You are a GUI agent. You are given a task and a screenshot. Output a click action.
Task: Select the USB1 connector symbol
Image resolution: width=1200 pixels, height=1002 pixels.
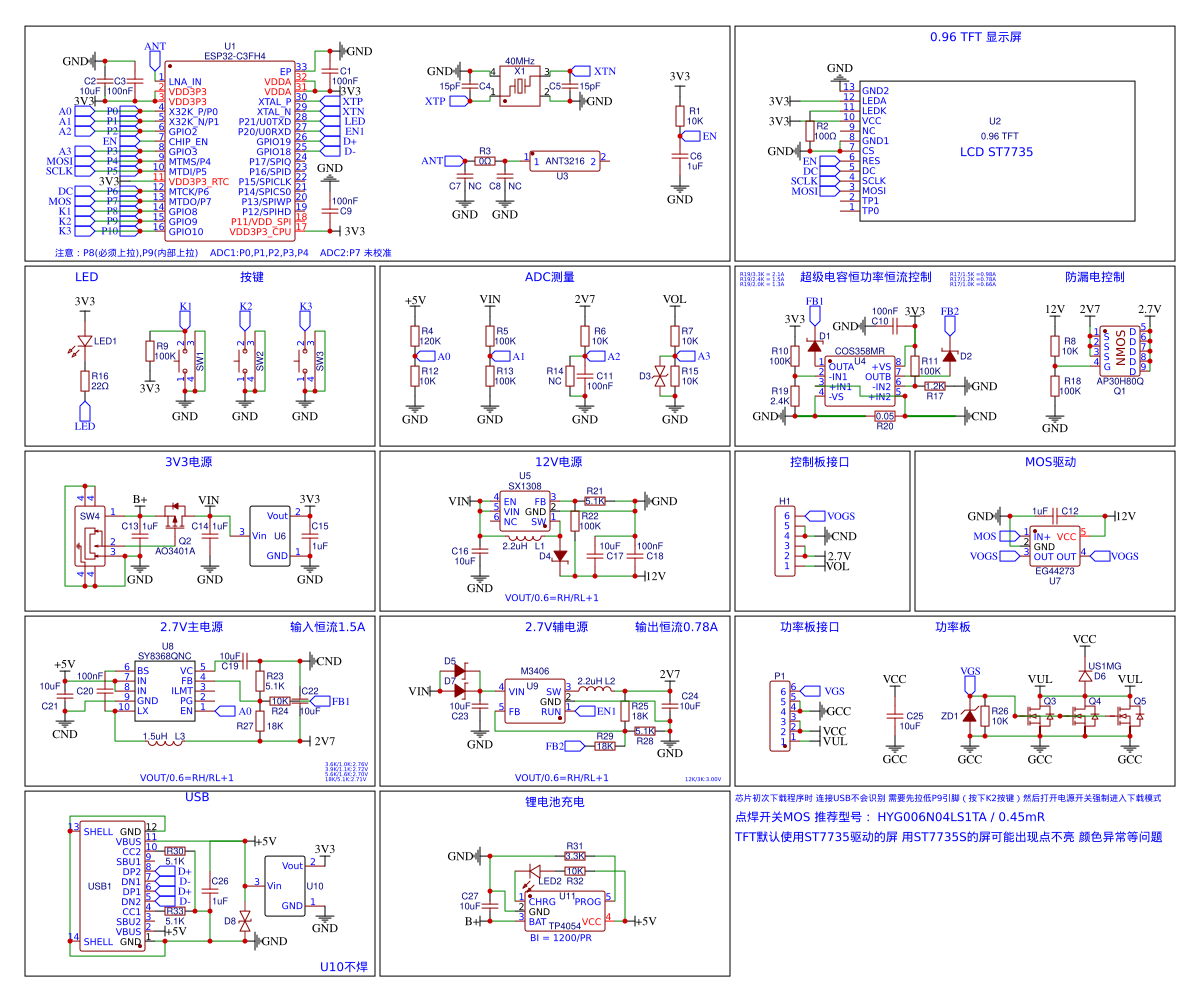click(113, 886)
